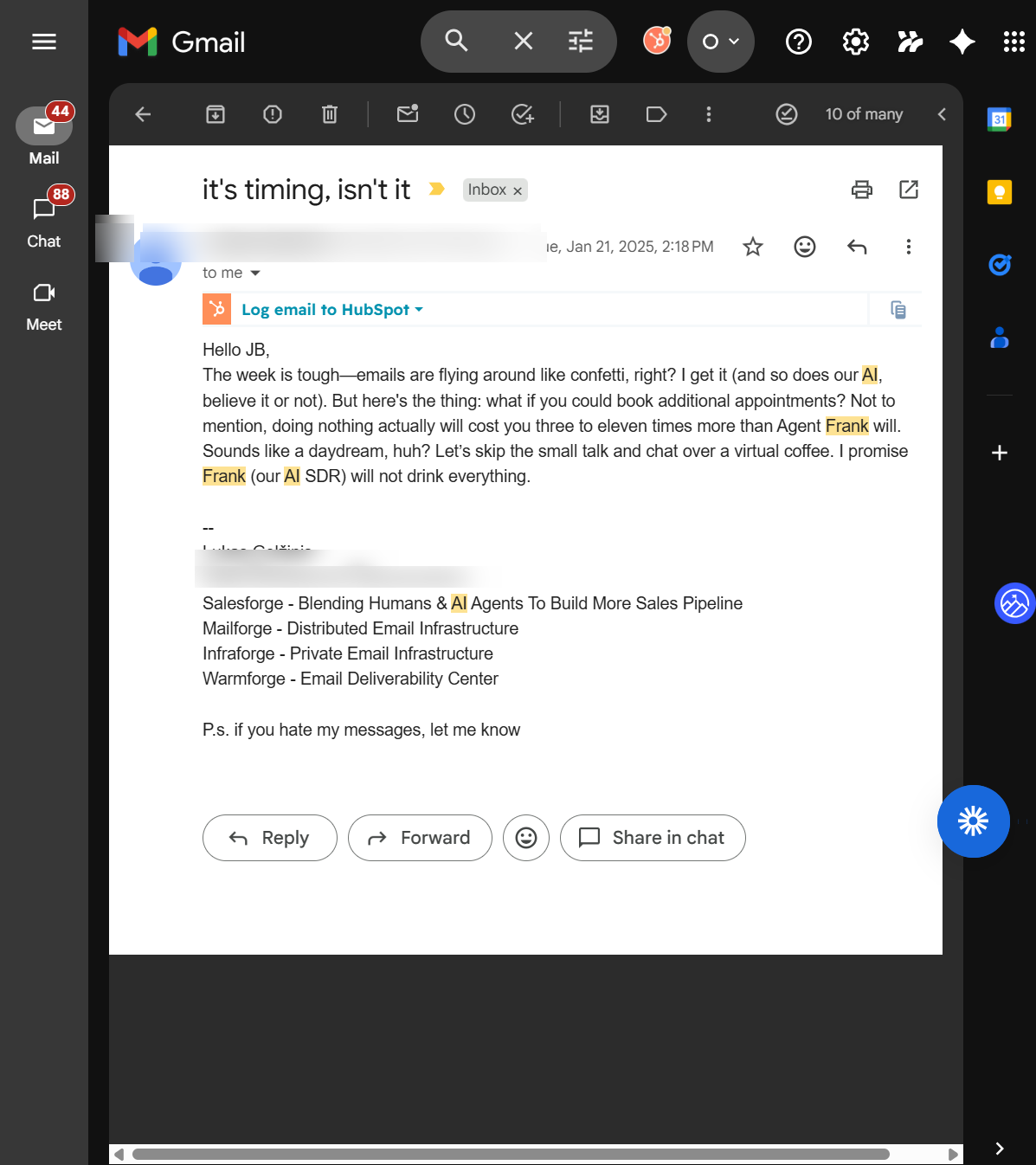Report this email as spam
Viewport: 1036px width, 1165px height.
(x=273, y=114)
